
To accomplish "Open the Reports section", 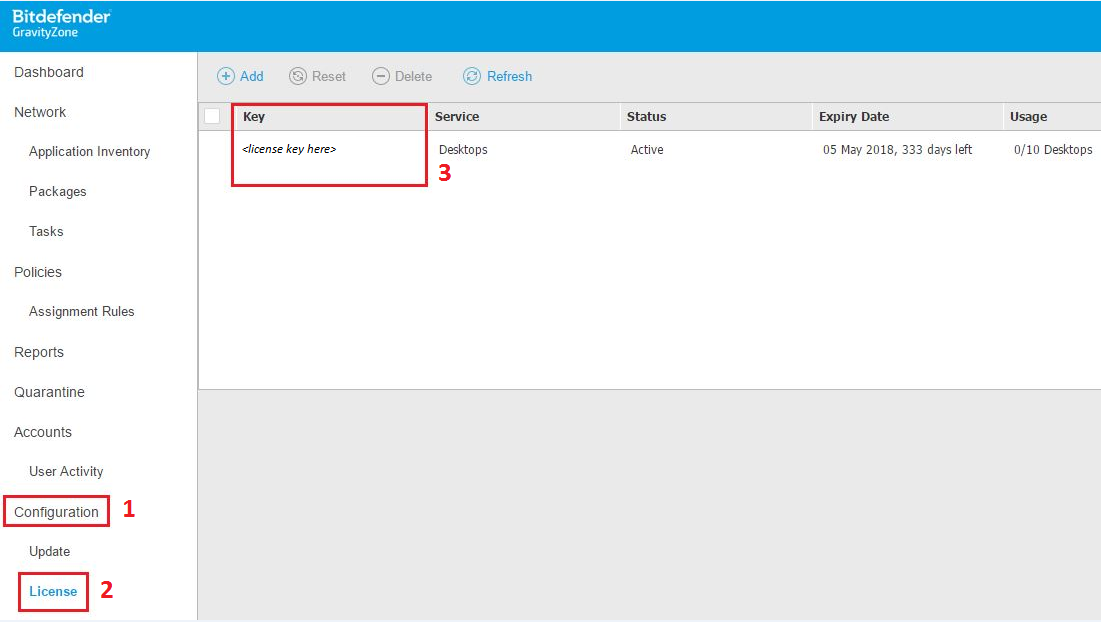I will coord(39,352).
